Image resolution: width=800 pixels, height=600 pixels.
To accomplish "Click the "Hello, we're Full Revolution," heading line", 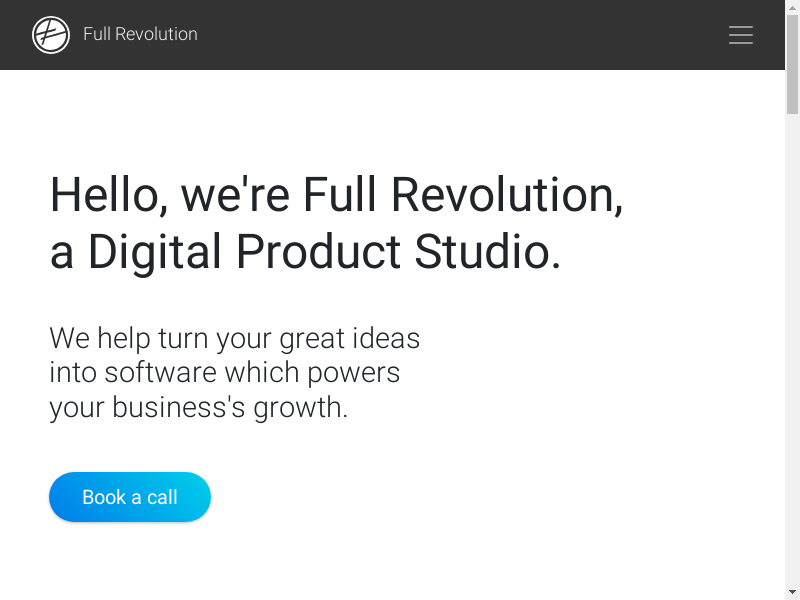I will [336, 194].
